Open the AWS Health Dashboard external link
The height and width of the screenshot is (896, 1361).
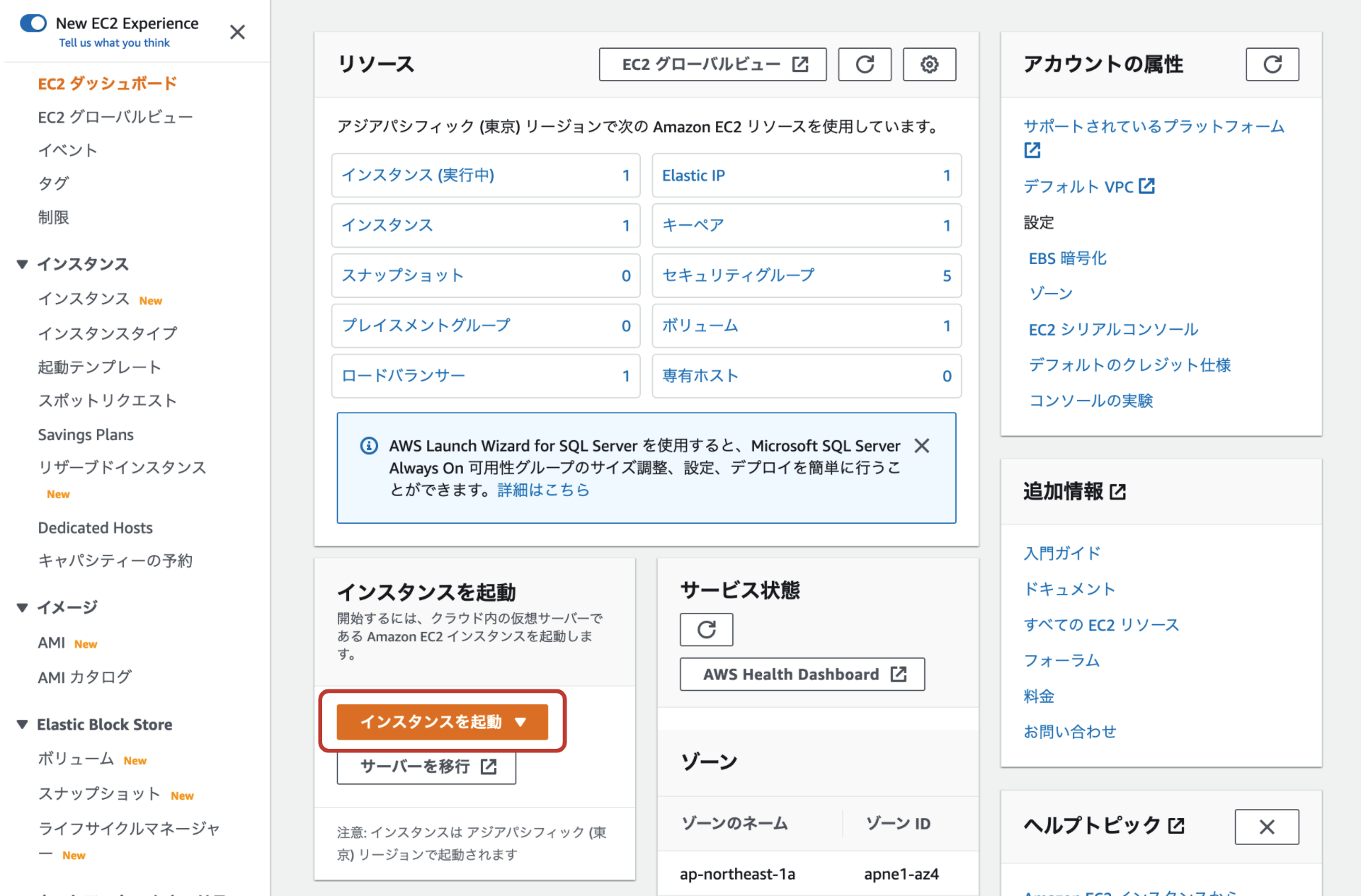801,674
